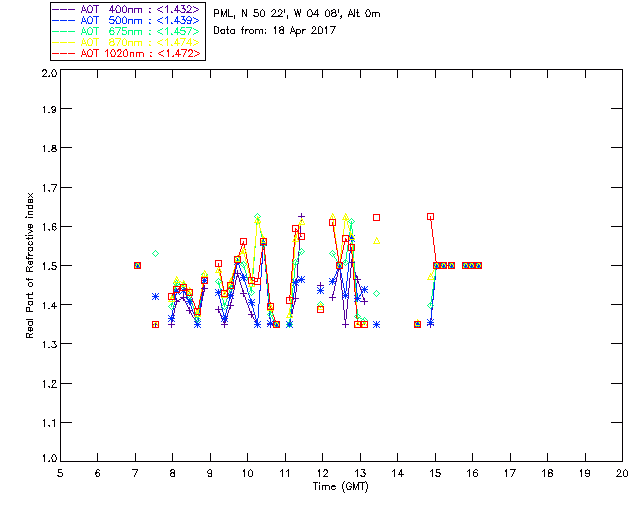640x512 pixels.
Task: Click the first data marker at 7 GMT
Action: tap(138, 265)
